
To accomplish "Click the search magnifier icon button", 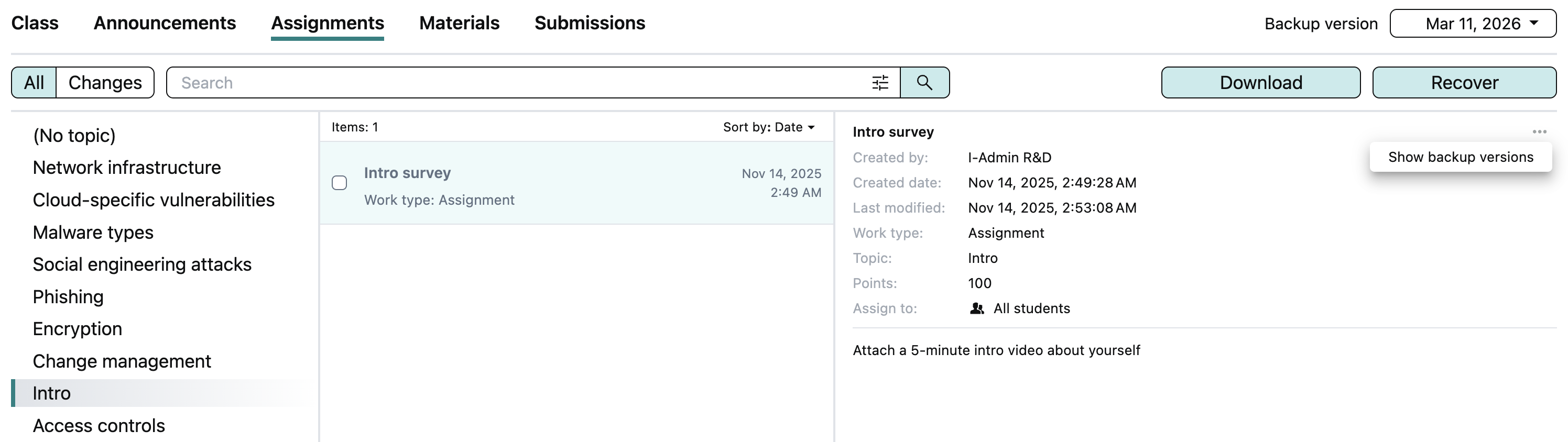I will (x=924, y=83).
